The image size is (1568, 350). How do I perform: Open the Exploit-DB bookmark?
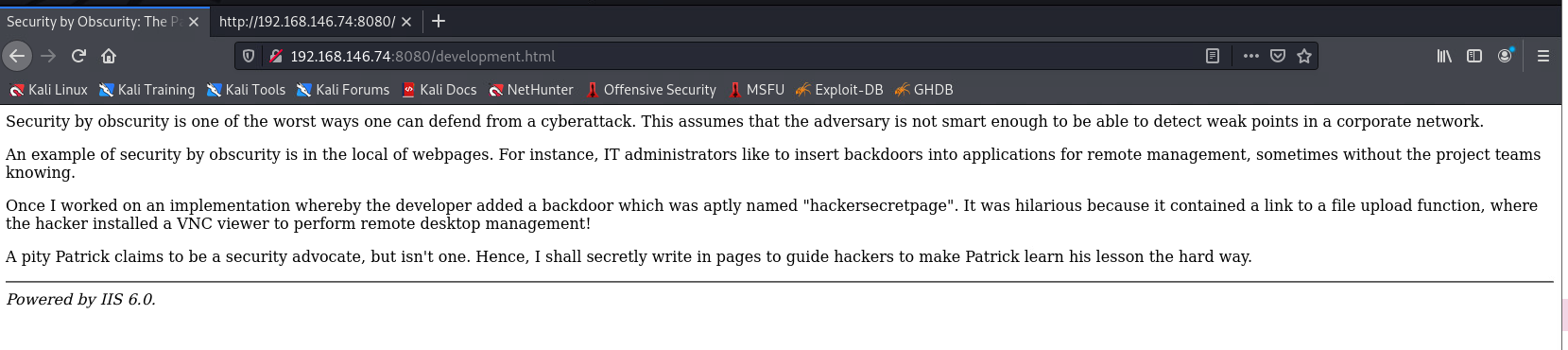(839, 90)
